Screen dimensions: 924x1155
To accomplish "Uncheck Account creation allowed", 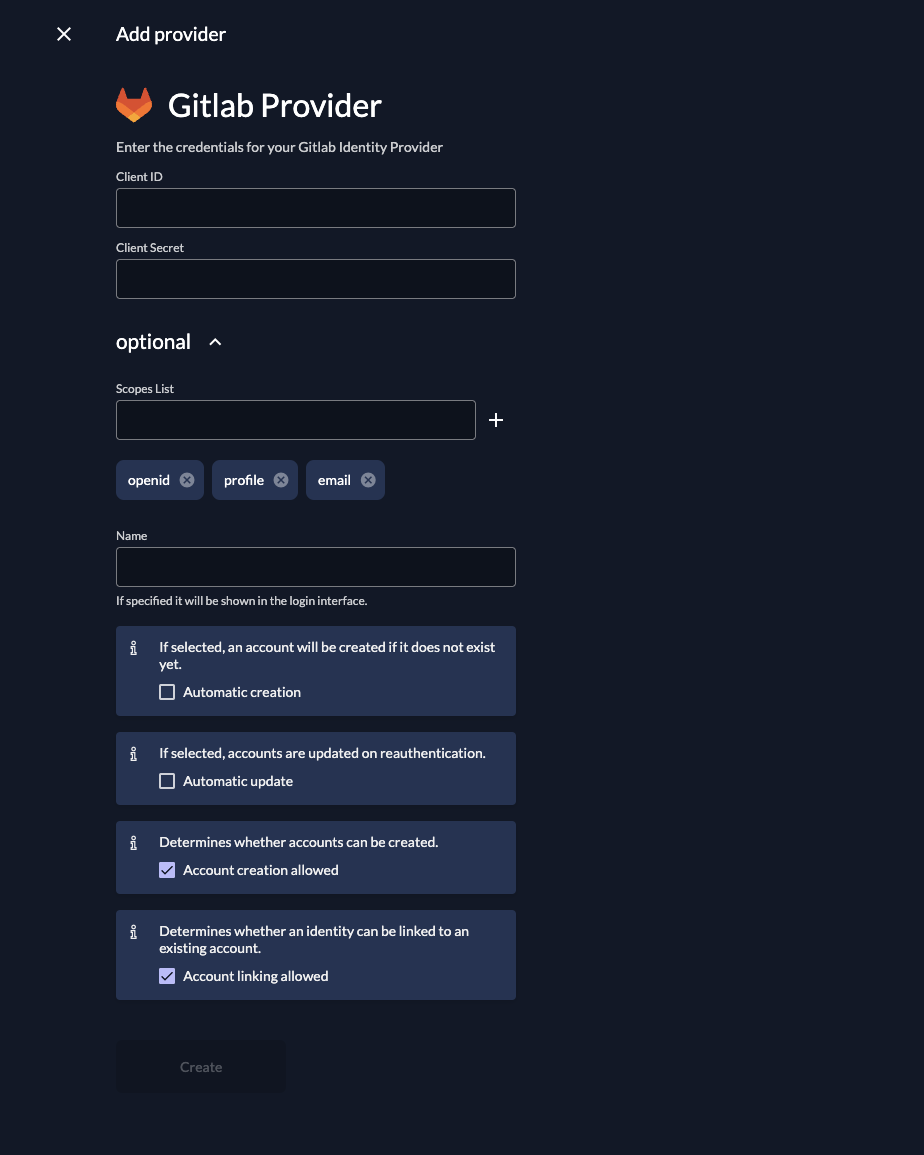I will coord(167,870).
